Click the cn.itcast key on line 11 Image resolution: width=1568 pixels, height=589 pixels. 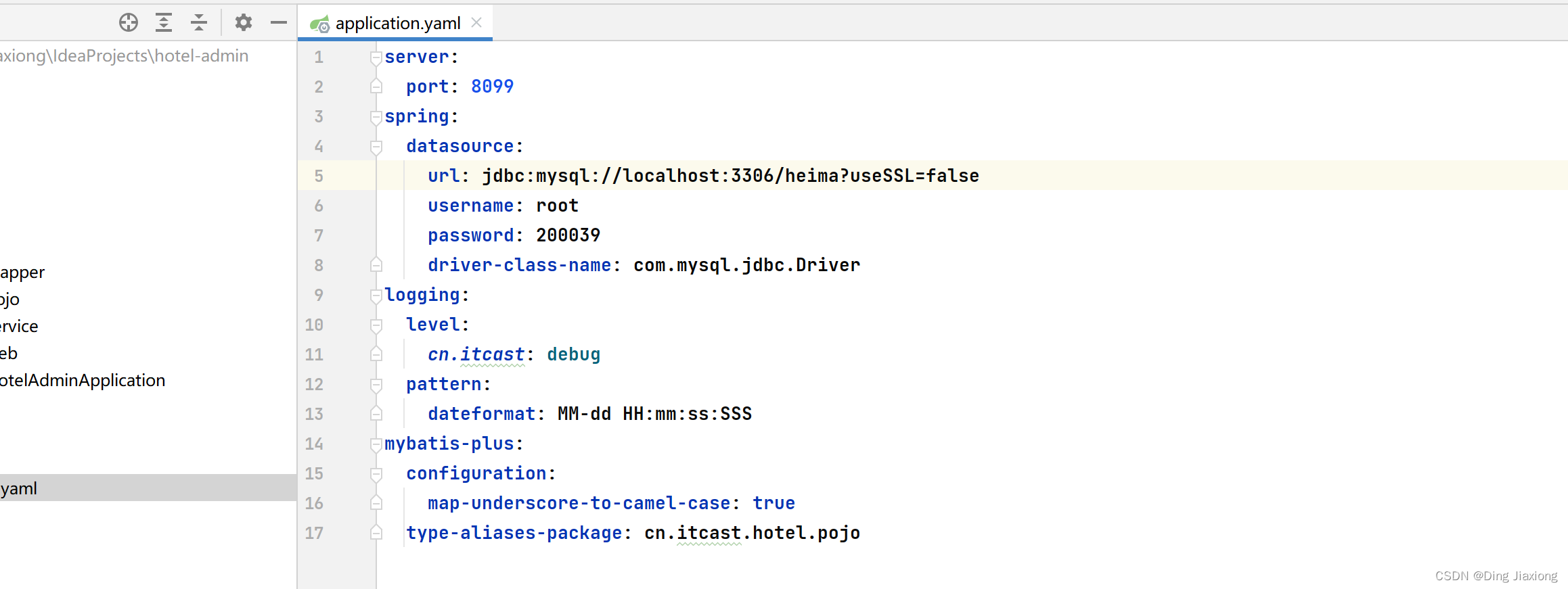(476, 354)
